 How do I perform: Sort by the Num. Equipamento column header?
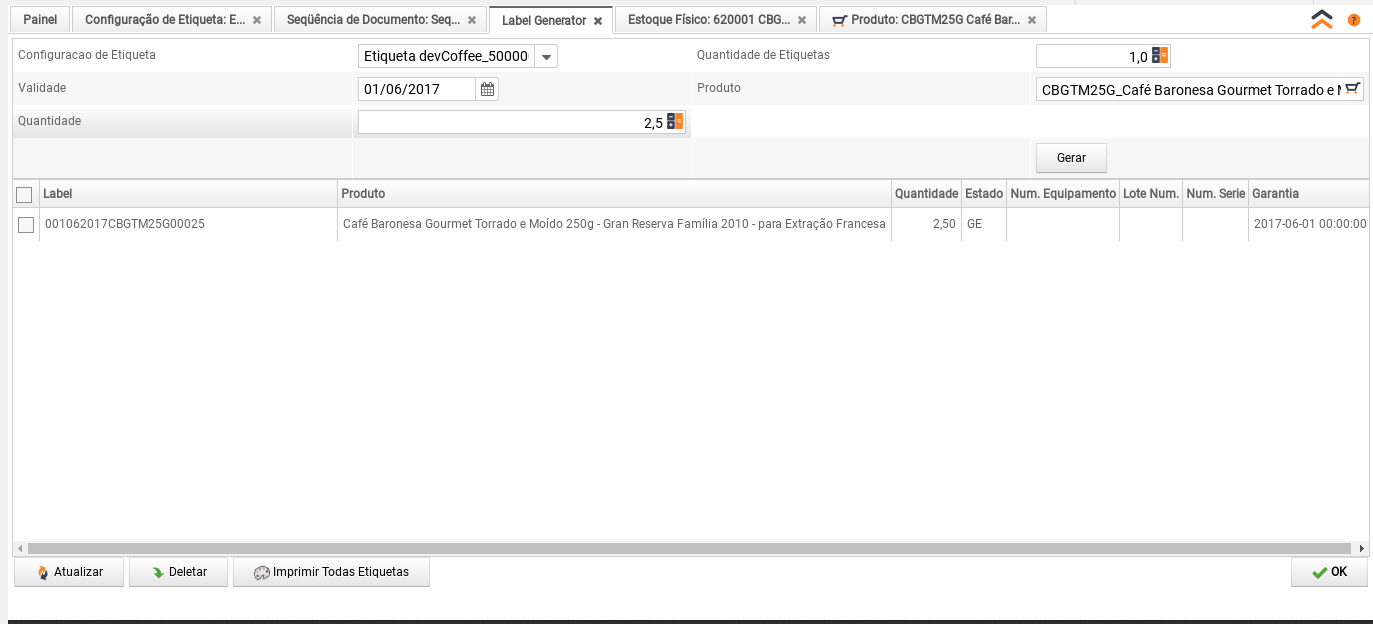[1063, 194]
